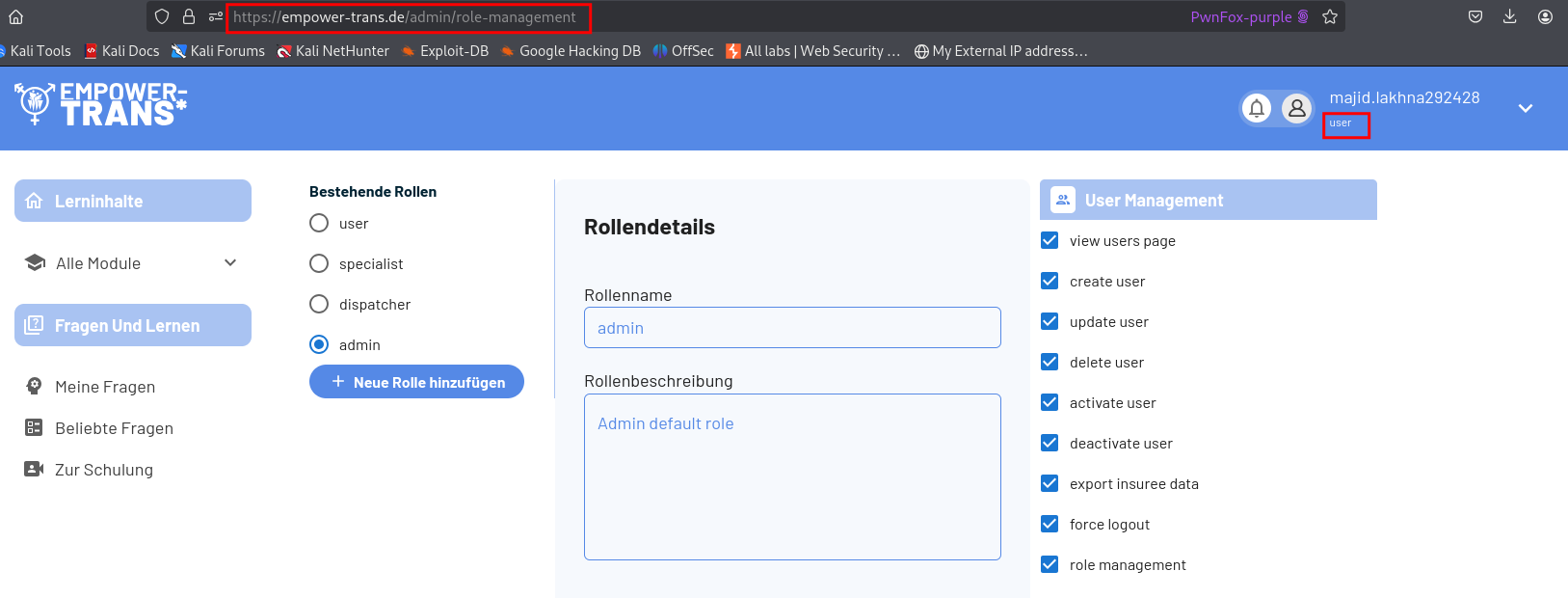Select the admin role radio button

(x=319, y=344)
